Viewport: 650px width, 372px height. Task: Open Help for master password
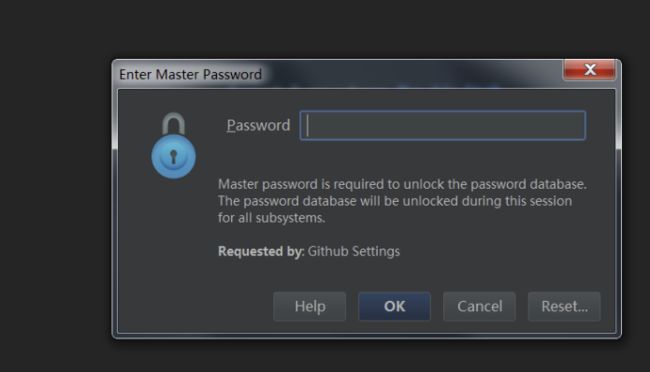(310, 306)
